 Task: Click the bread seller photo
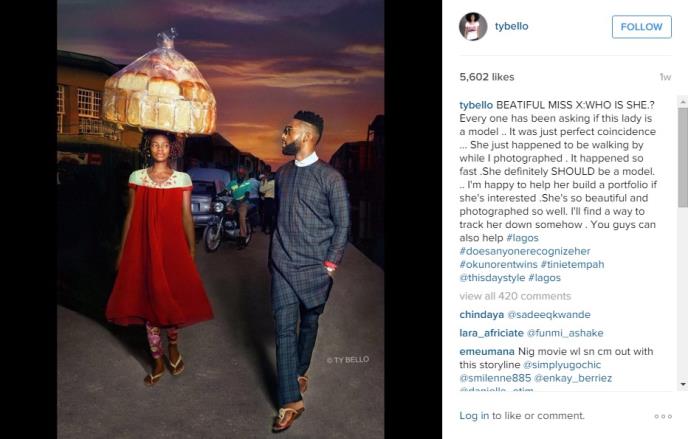[x=221, y=219]
